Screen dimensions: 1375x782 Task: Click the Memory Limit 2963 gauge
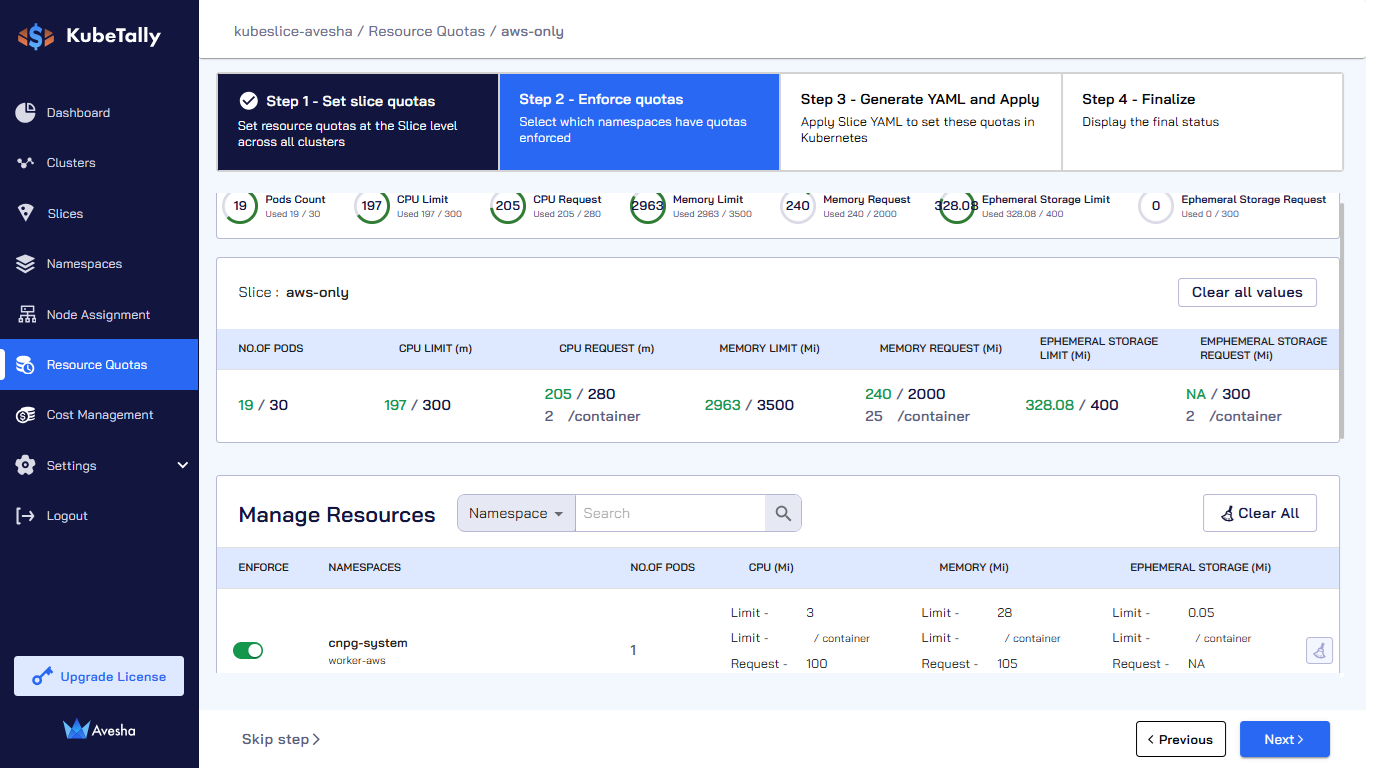[x=648, y=206]
